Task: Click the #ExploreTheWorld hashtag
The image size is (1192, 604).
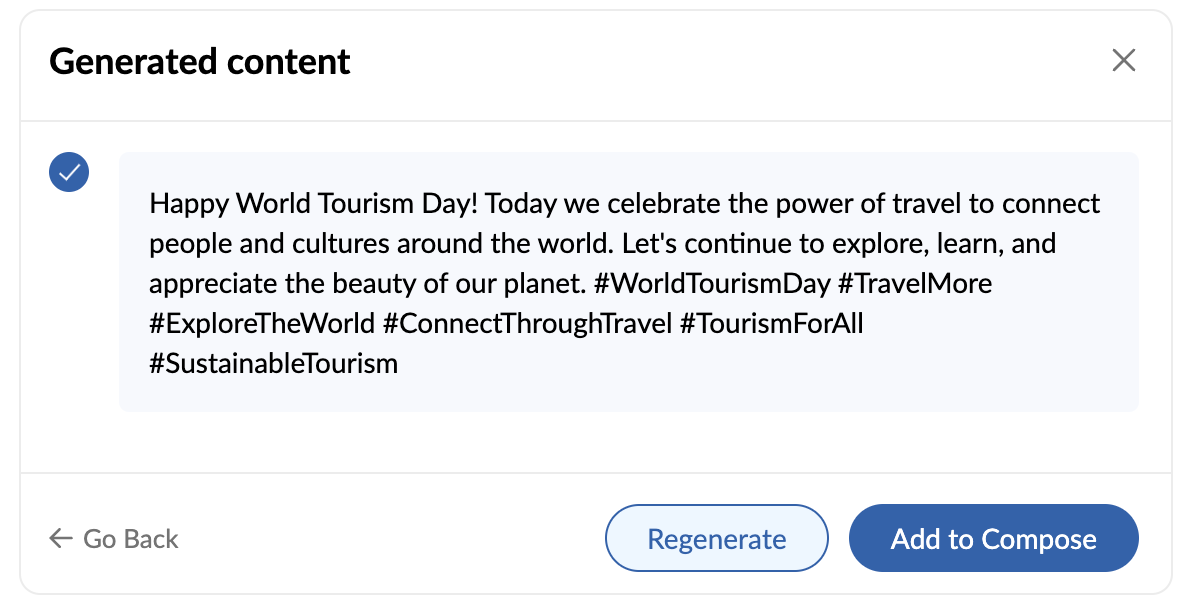Action: 262,324
